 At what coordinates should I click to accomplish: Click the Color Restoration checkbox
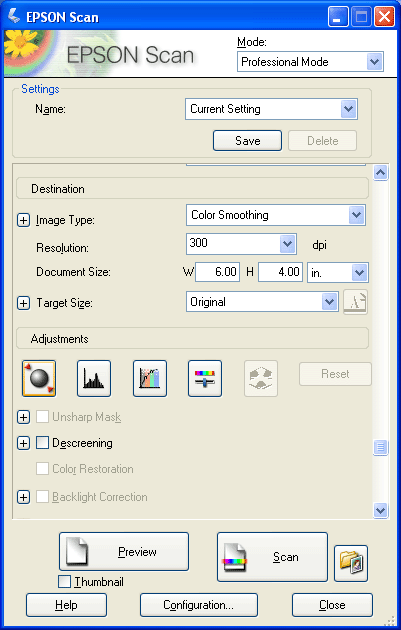42,468
